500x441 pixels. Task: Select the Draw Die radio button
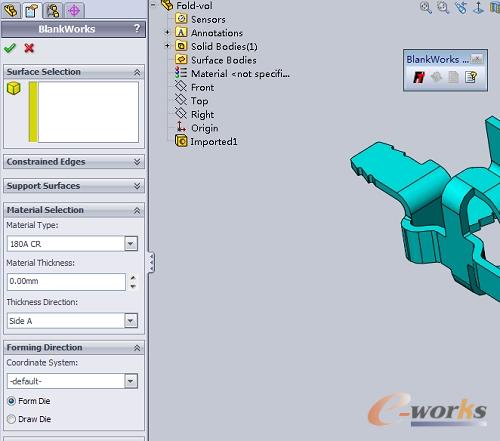[x=11, y=419]
